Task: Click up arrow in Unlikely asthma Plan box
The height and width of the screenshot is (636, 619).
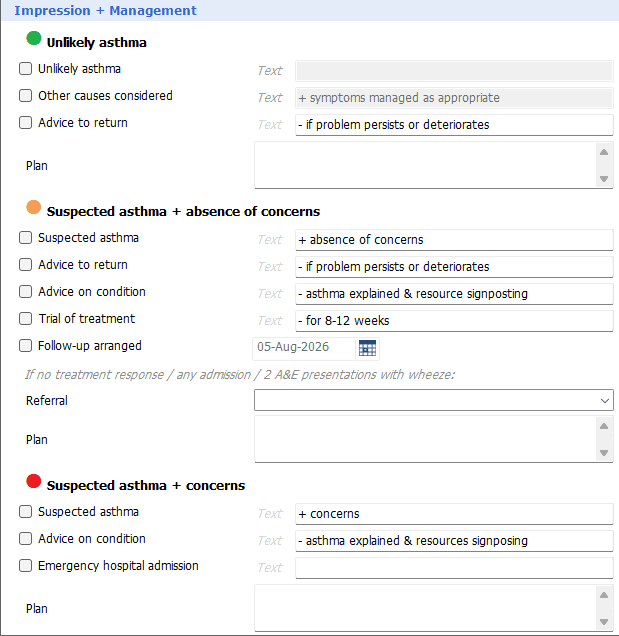Action: coord(604,152)
